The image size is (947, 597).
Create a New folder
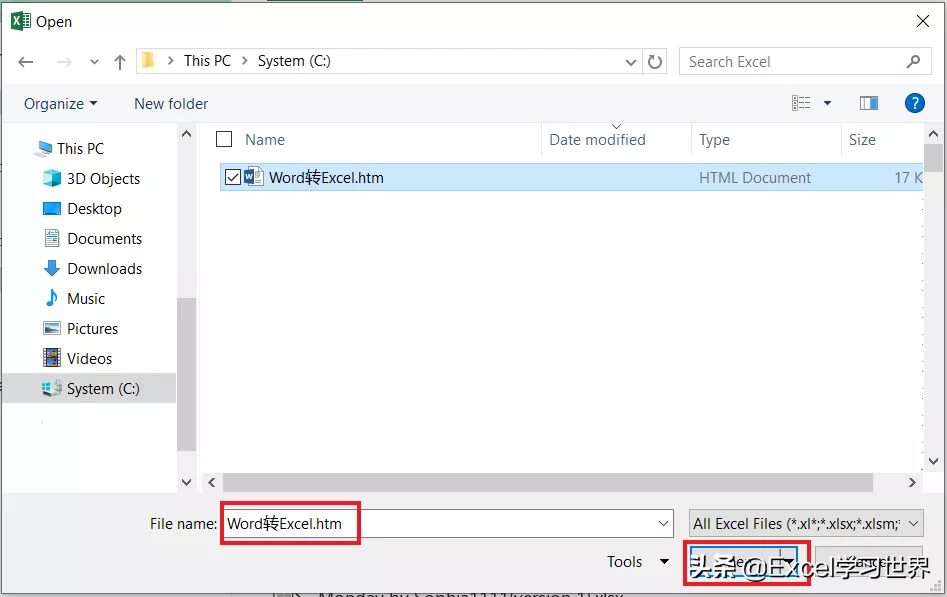point(171,104)
